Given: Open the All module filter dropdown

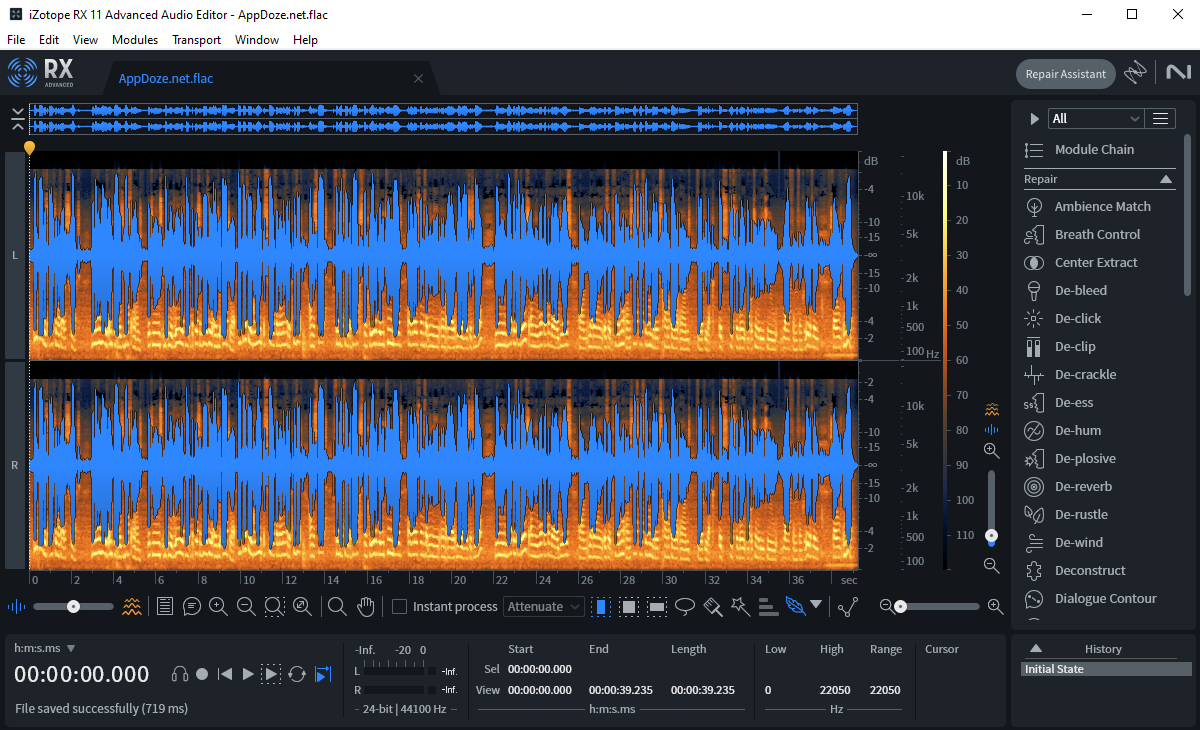Looking at the screenshot, I should click(x=1095, y=118).
